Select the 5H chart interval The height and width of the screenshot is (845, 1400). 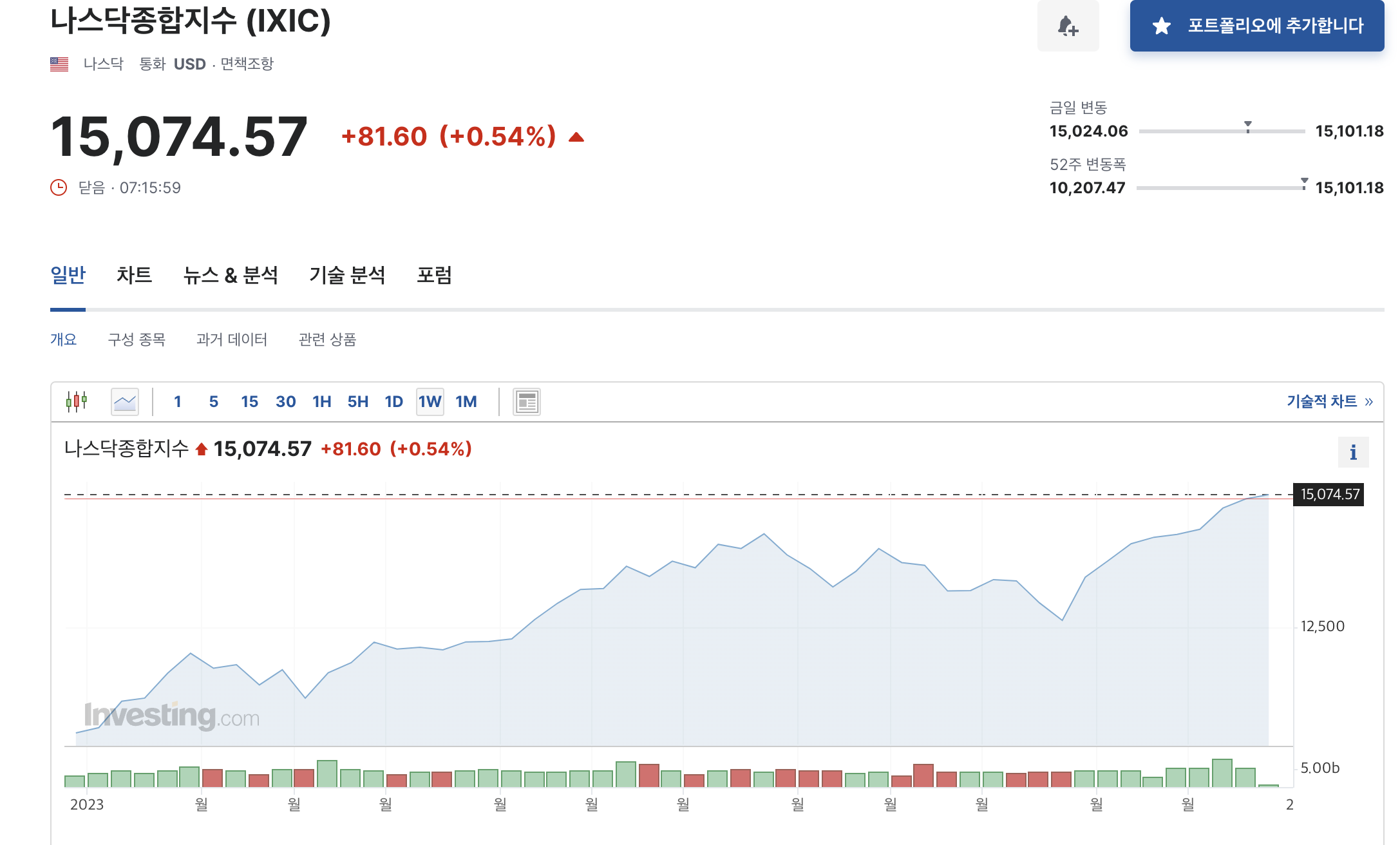point(357,402)
